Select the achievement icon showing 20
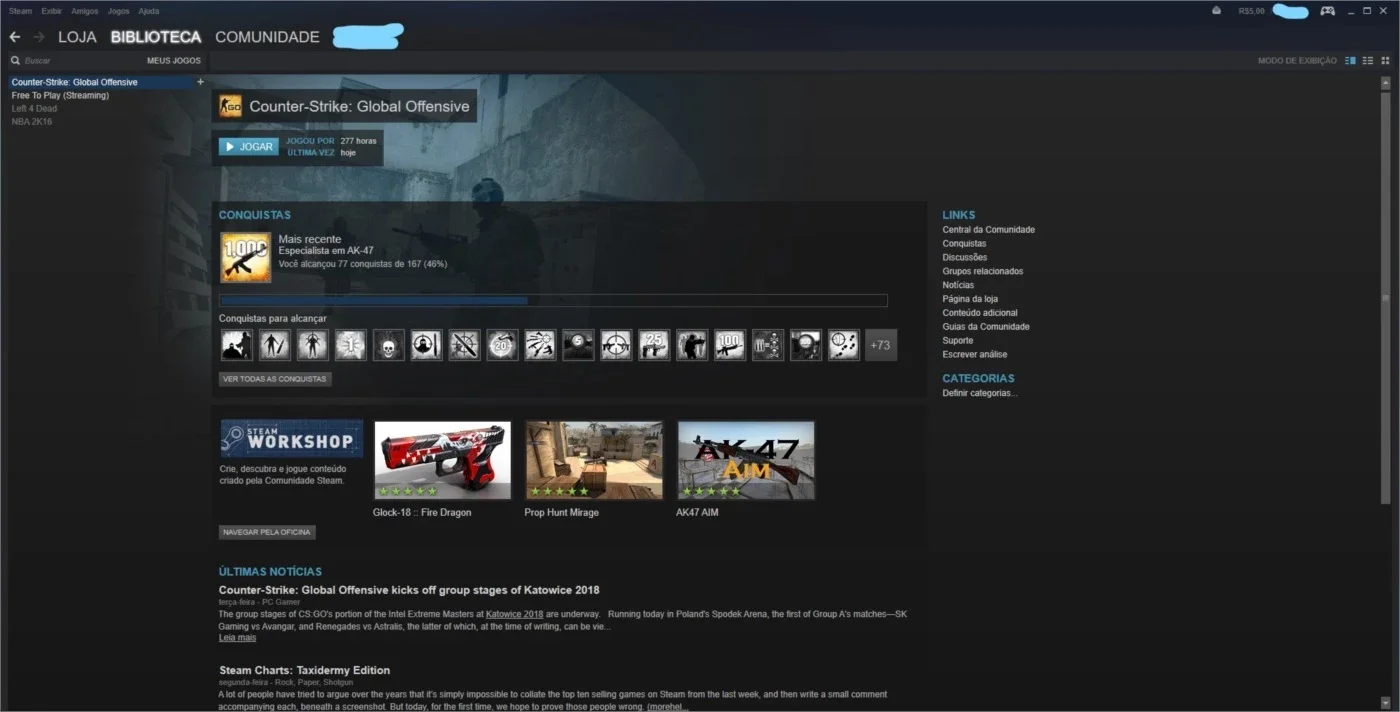Image resolution: width=1400 pixels, height=712 pixels. [x=502, y=345]
